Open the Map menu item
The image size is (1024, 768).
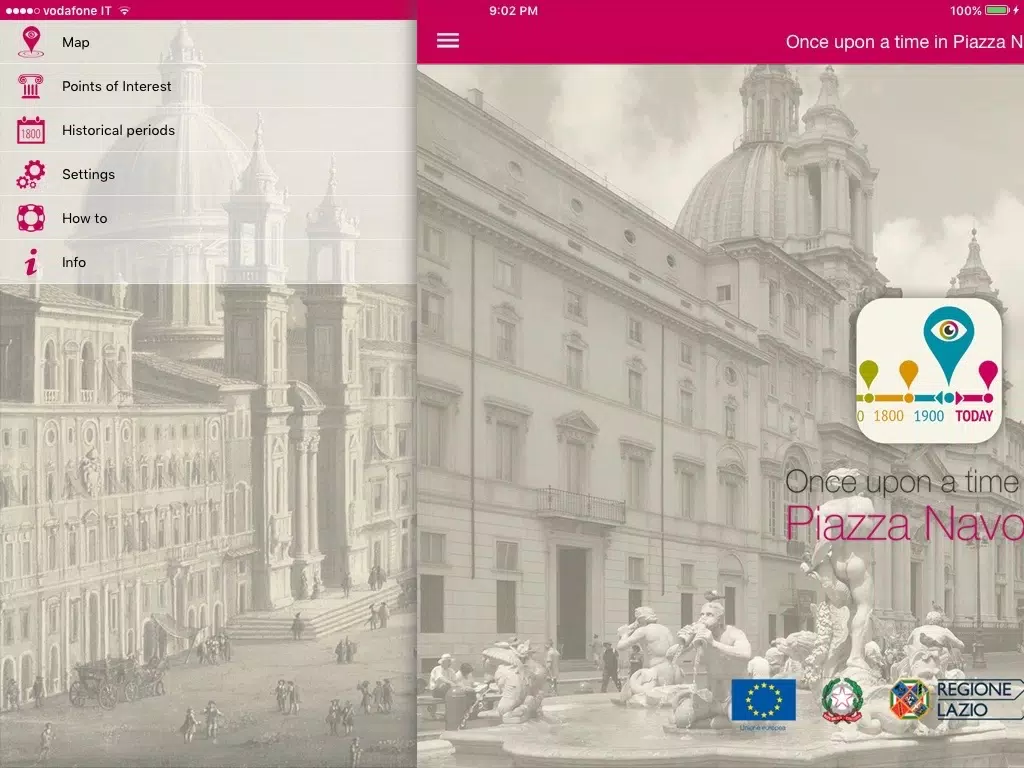pos(208,42)
